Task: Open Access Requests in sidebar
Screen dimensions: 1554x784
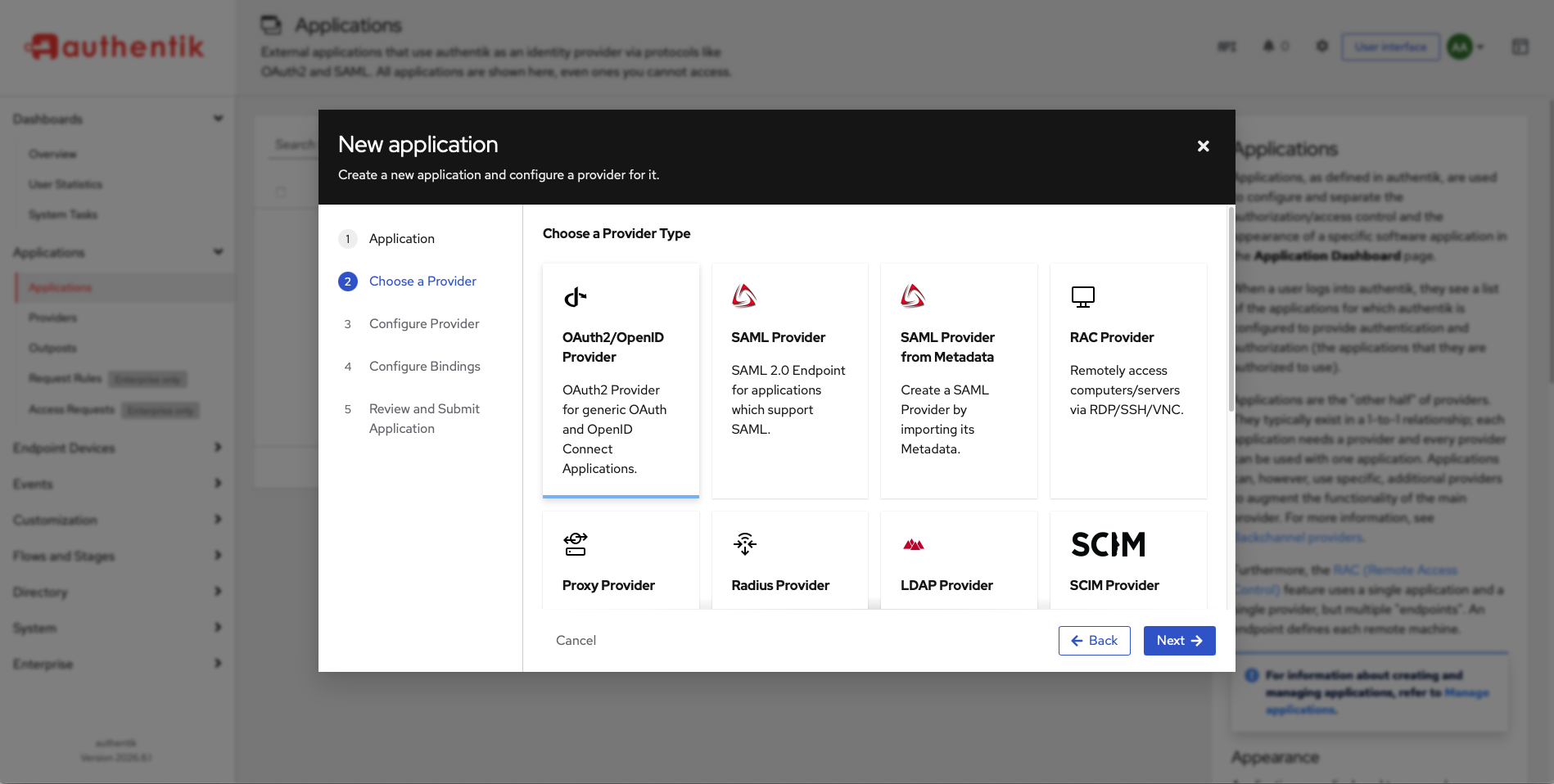Action: click(71, 409)
